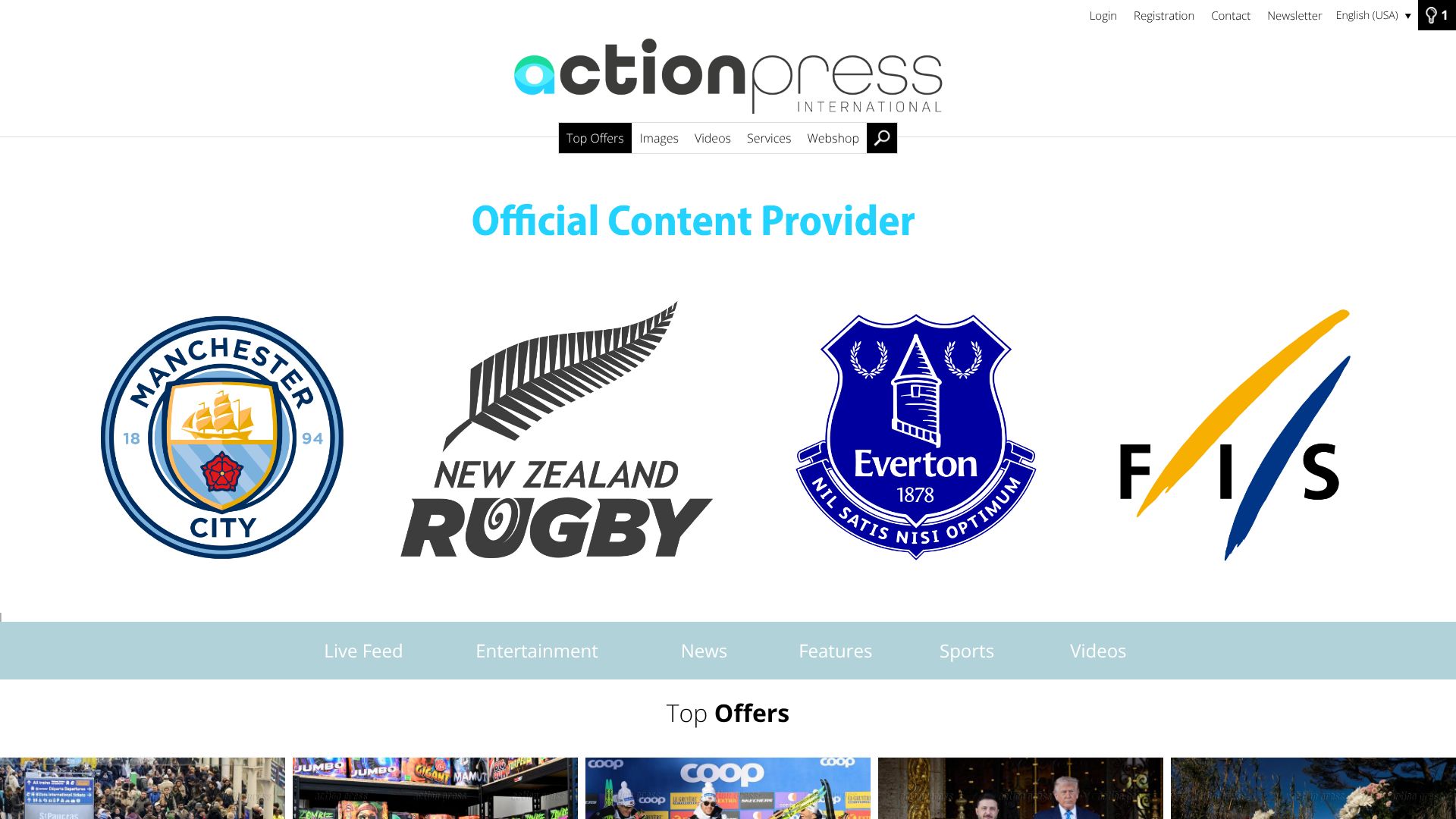
Task: Open the Images menu item
Action: pos(659,138)
